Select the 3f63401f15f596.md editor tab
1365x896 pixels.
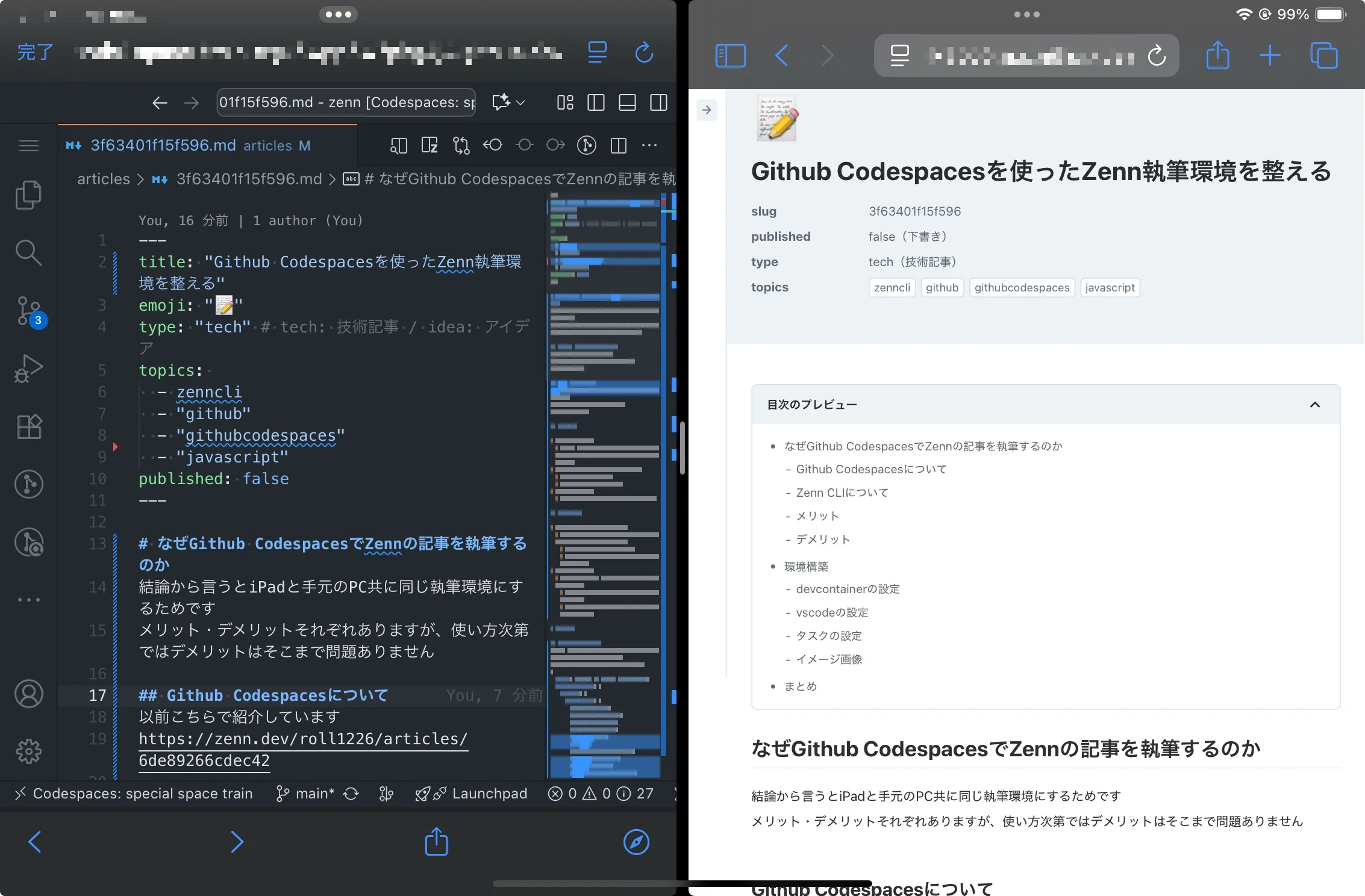[x=163, y=145]
